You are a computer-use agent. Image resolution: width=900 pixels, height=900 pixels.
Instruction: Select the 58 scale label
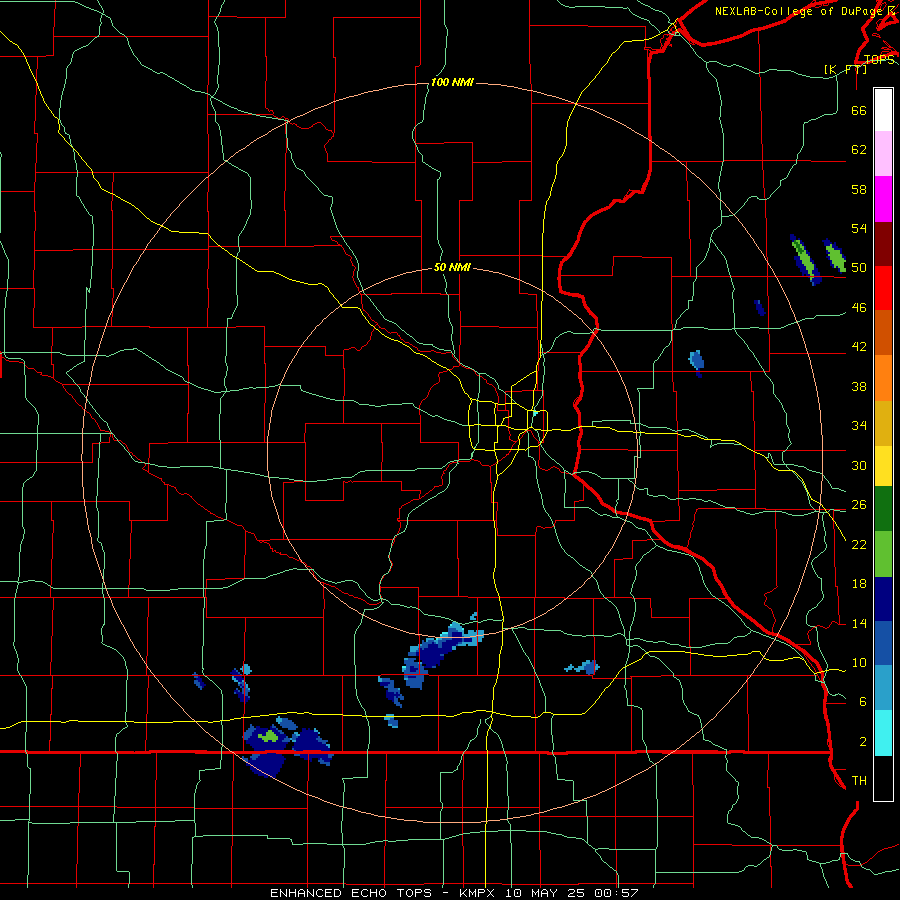[x=859, y=189]
